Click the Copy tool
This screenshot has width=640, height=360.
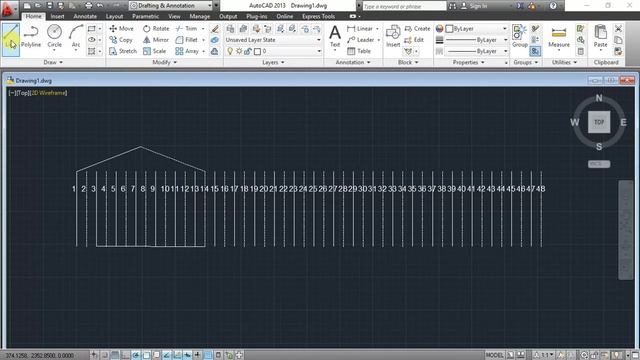(121, 40)
